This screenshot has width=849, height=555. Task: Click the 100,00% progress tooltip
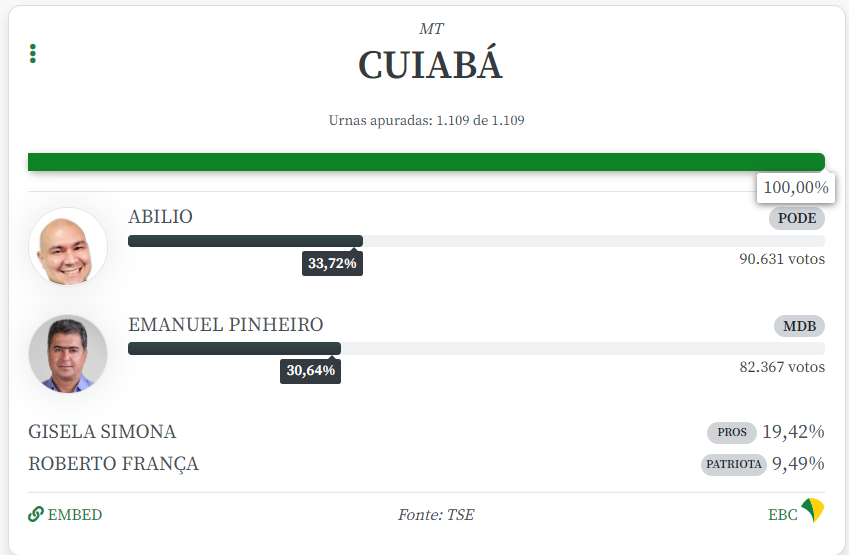coord(796,187)
